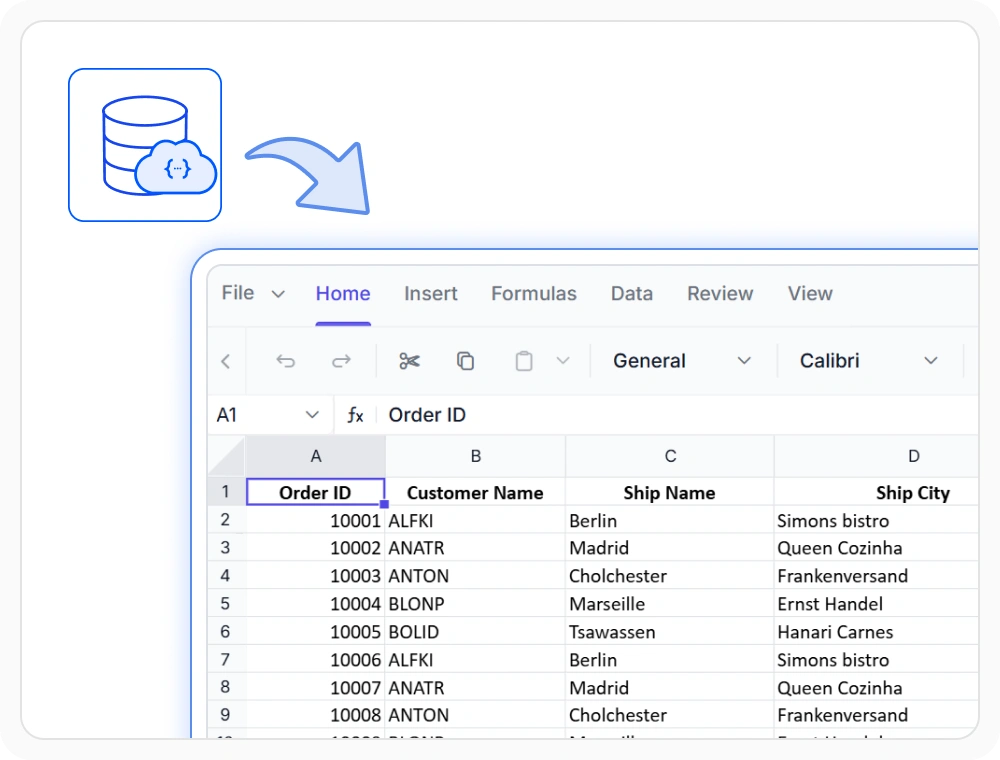The image size is (1000, 760).
Task: Select Frankenversand in row 9
Action: [x=876, y=715]
